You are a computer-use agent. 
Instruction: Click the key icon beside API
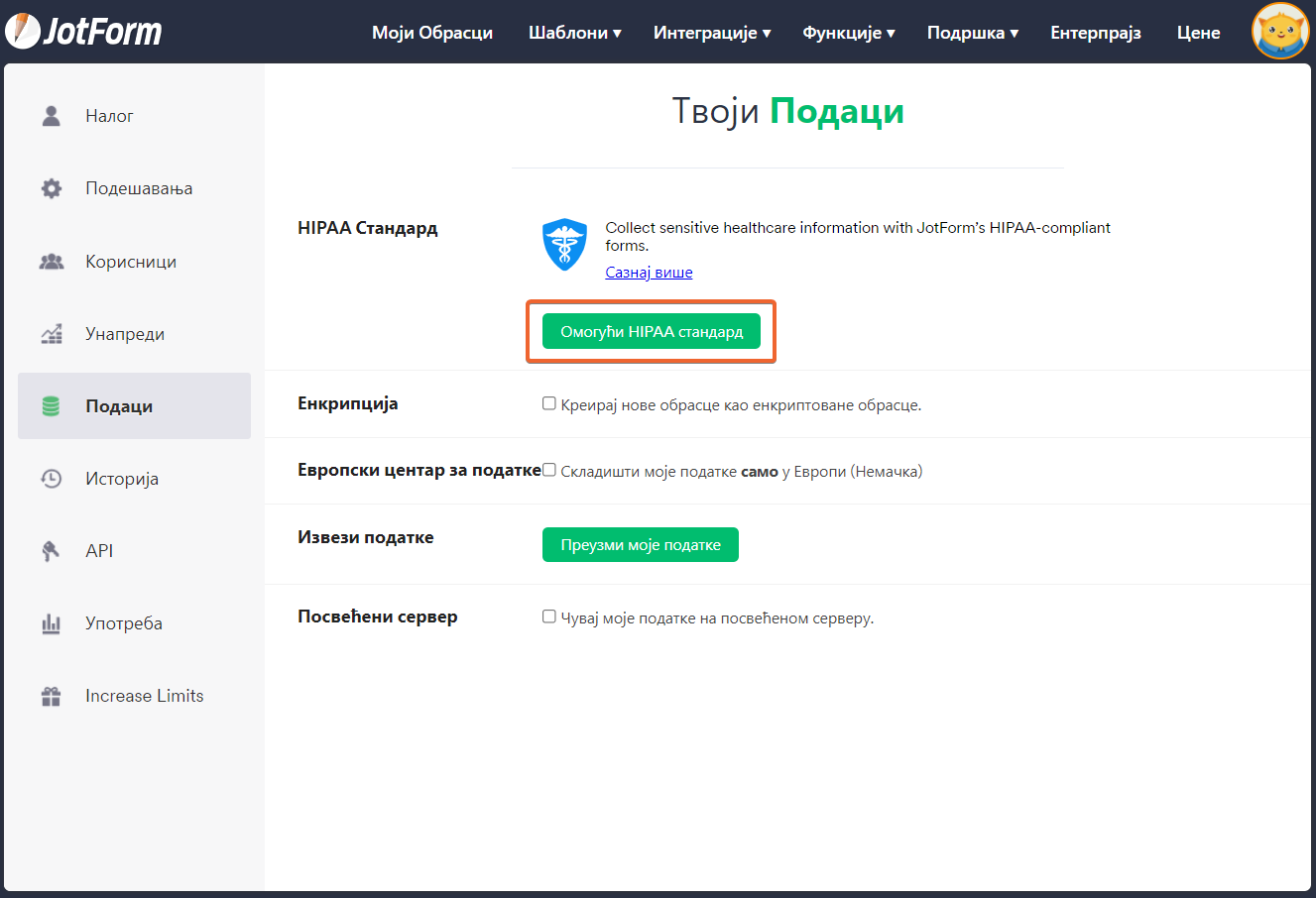point(51,551)
